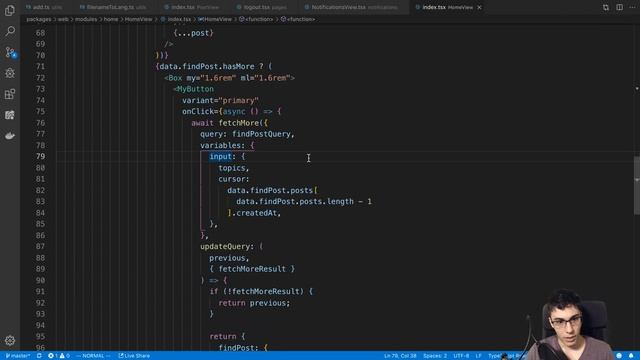
Task: Click the last <function> breadcrumb
Action: 298,19
